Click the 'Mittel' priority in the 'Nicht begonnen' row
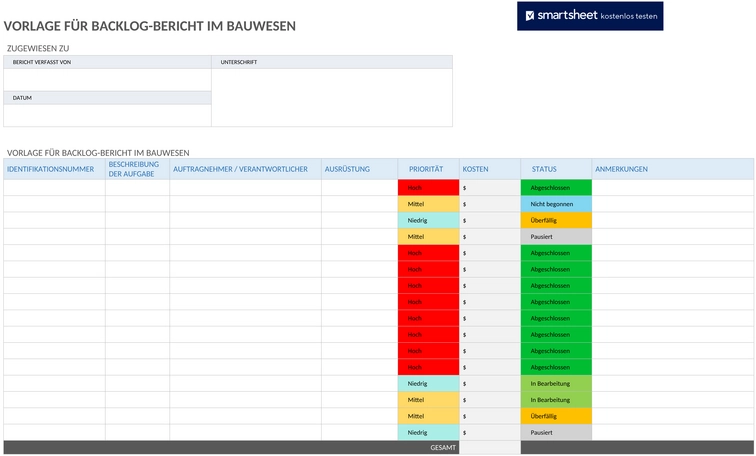Image resolution: width=756 pixels, height=456 pixels. [429, 204]
